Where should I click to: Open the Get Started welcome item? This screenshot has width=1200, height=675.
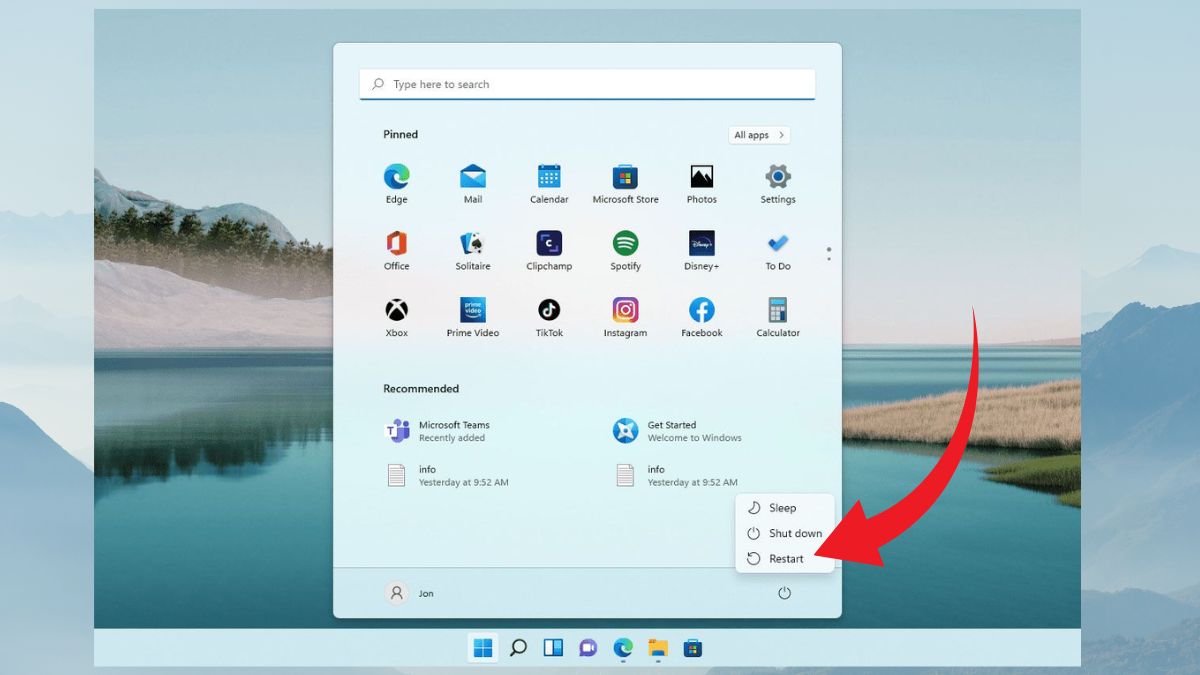tap(677, 431)
